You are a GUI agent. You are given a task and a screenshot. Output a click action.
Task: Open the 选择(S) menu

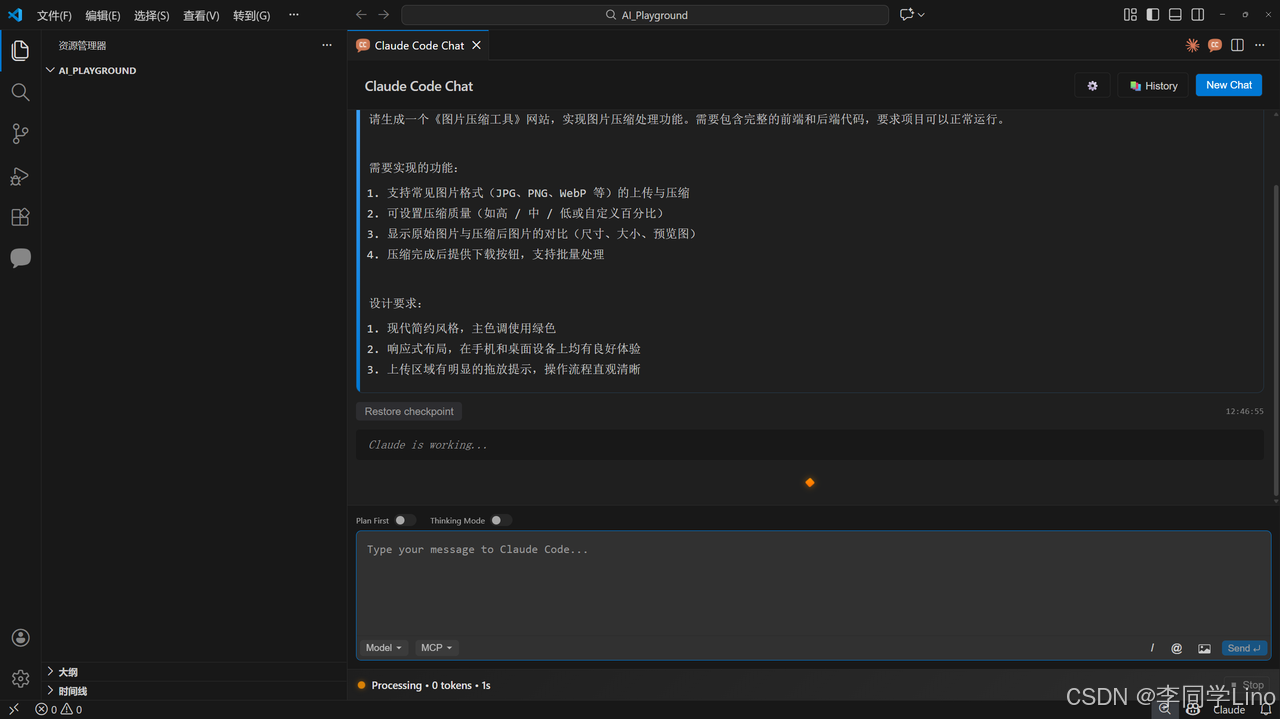[x=152, y=15]
